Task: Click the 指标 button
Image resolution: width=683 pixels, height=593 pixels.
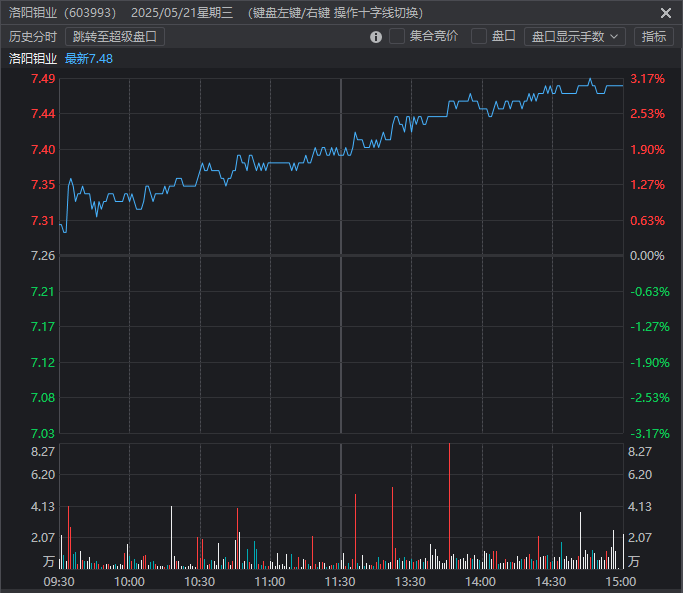Action: [654, 37]
